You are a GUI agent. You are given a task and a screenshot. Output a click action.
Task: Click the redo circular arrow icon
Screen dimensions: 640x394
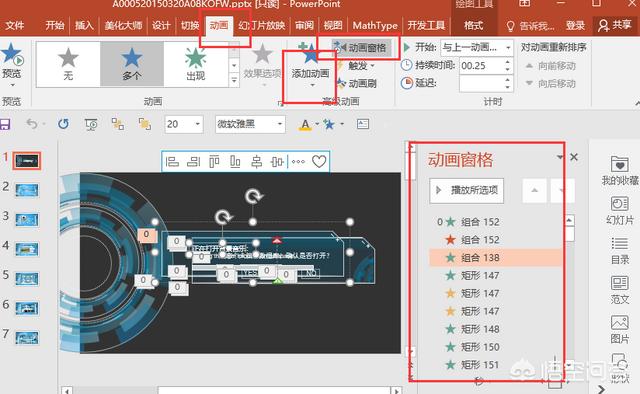click(63, 123)
